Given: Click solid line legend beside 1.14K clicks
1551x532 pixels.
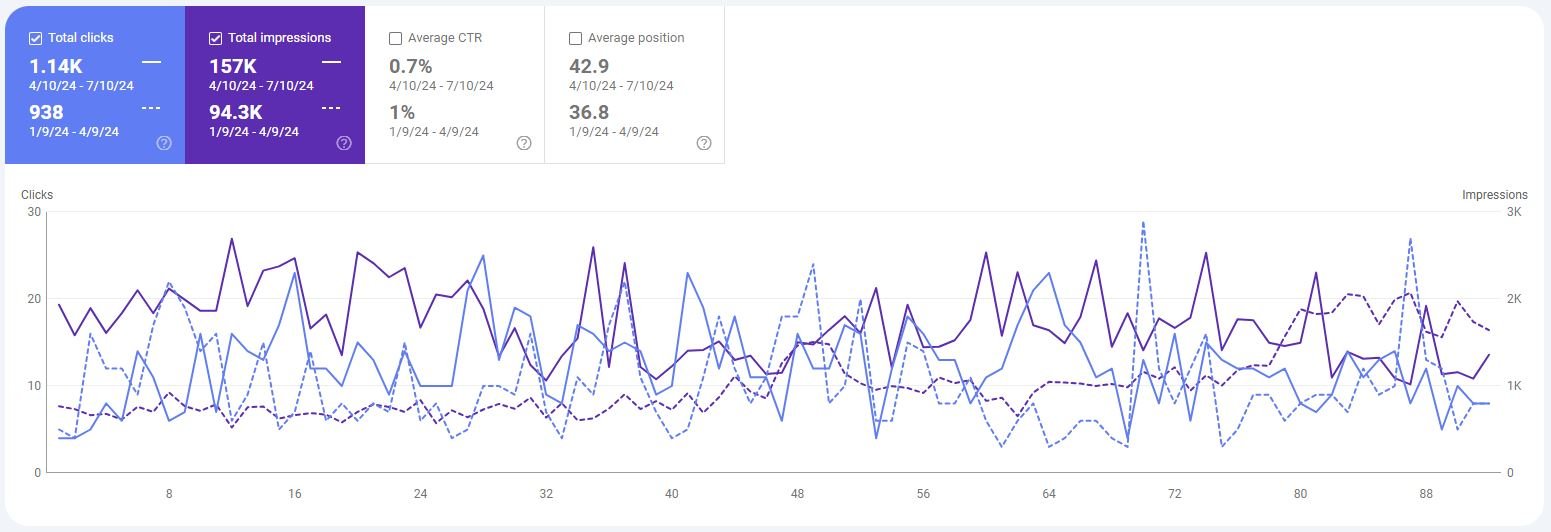Looking at the screenshot, I should pyautogui.click(x=151, y=62).
